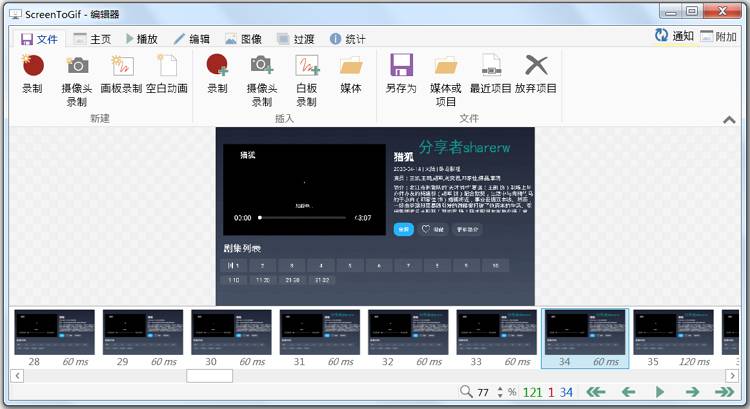Open the Notifications panel
750x409 pixels.
pyautogui.click(x=673, y=36)
